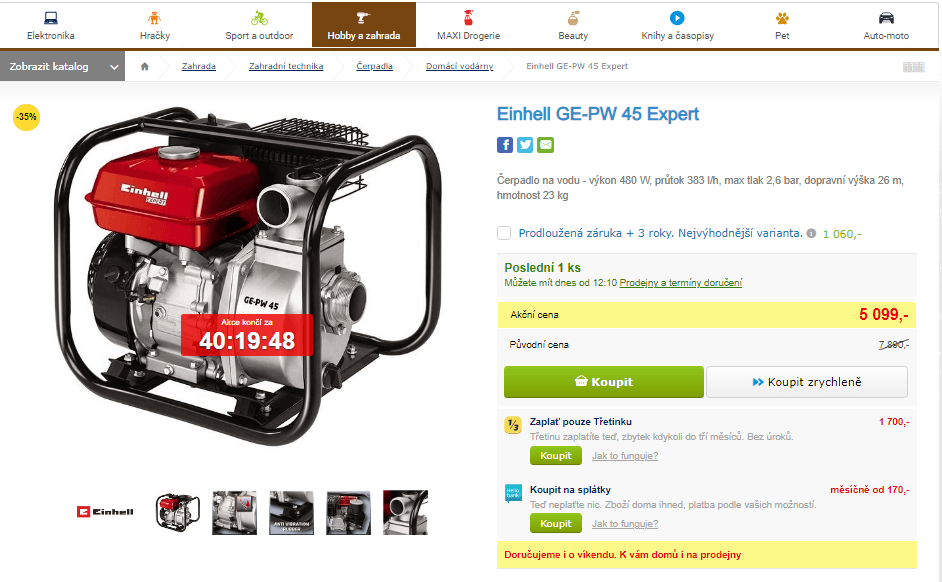Share product via Twitter icon
The width and height of the screenshot is (942, 582).
tap(525, 145)
